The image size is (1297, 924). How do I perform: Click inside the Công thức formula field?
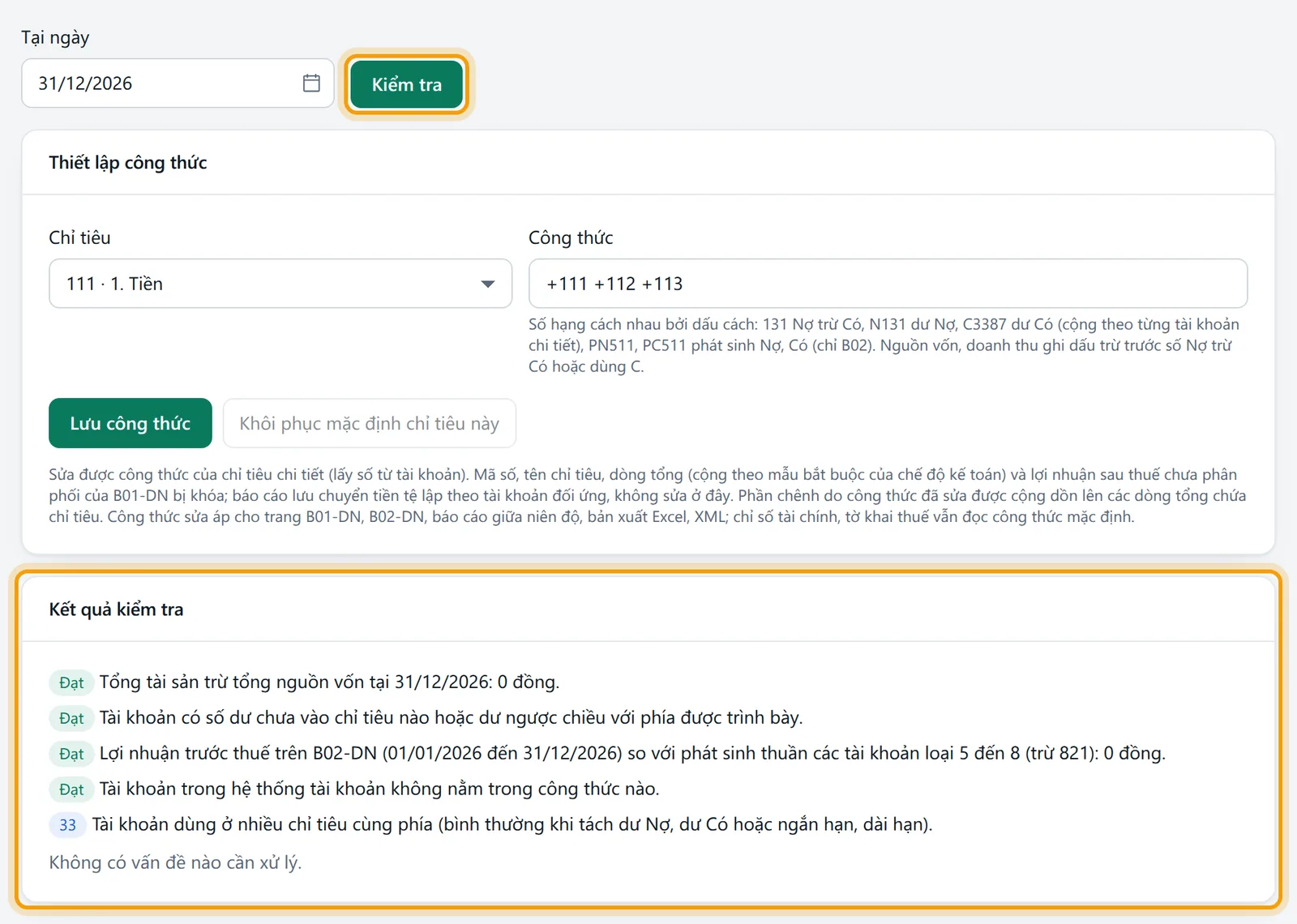point(888,284)
